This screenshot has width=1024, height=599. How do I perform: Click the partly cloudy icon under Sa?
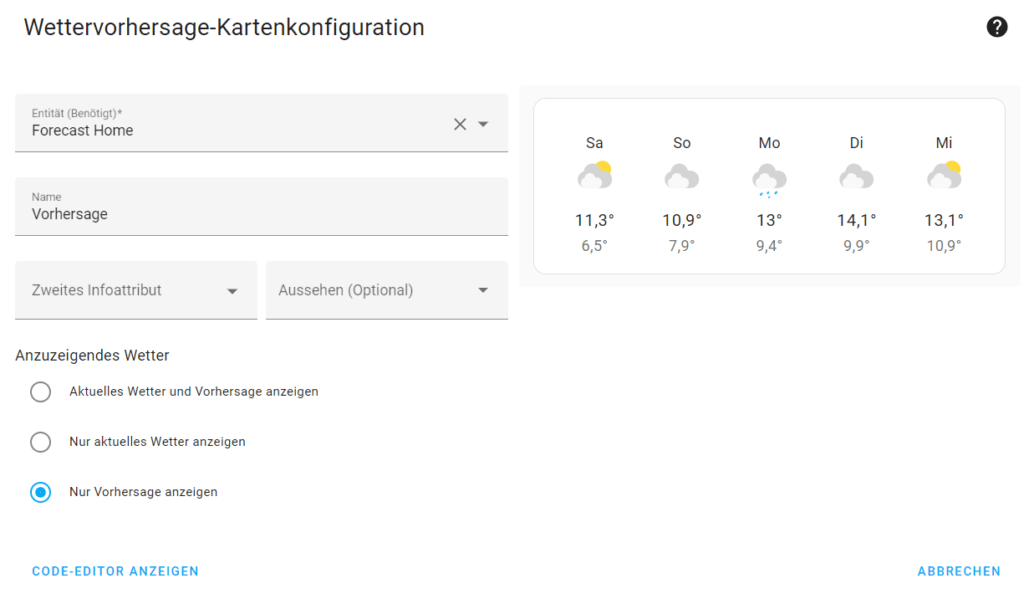(x=594, y=175)
